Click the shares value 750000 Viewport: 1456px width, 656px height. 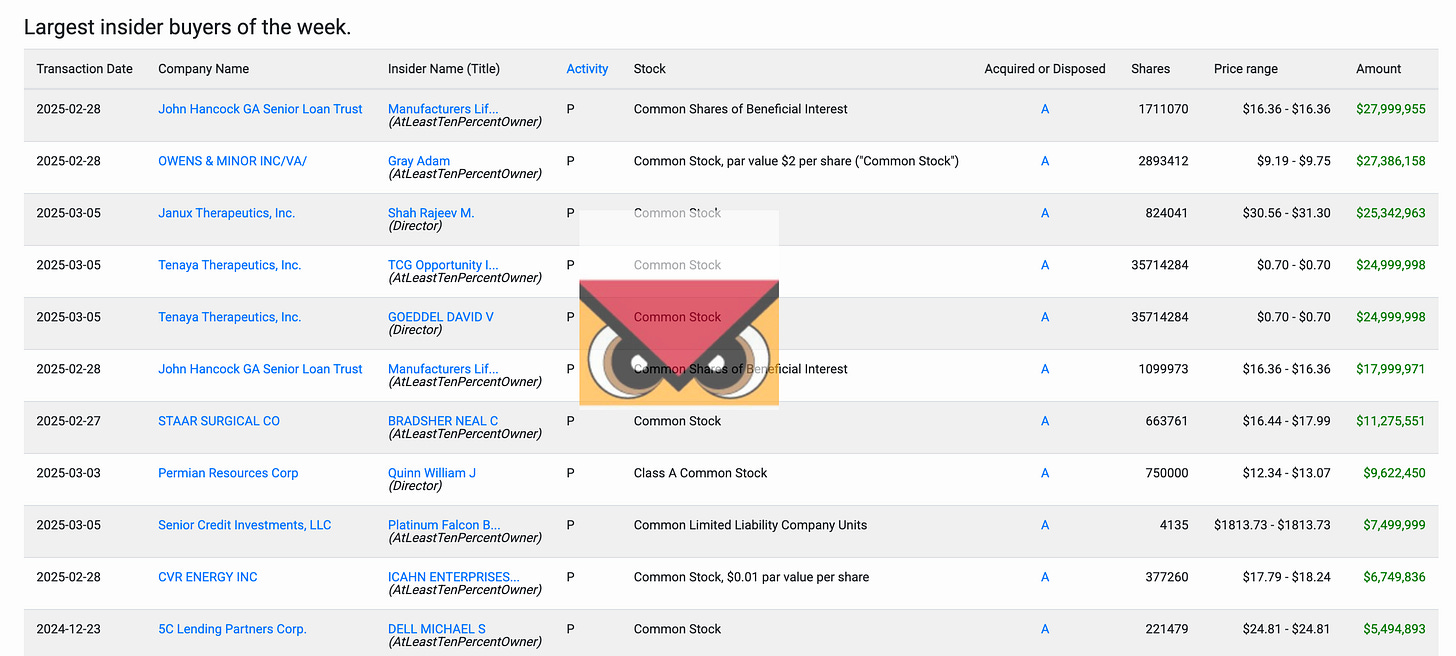click(1167, 473)
